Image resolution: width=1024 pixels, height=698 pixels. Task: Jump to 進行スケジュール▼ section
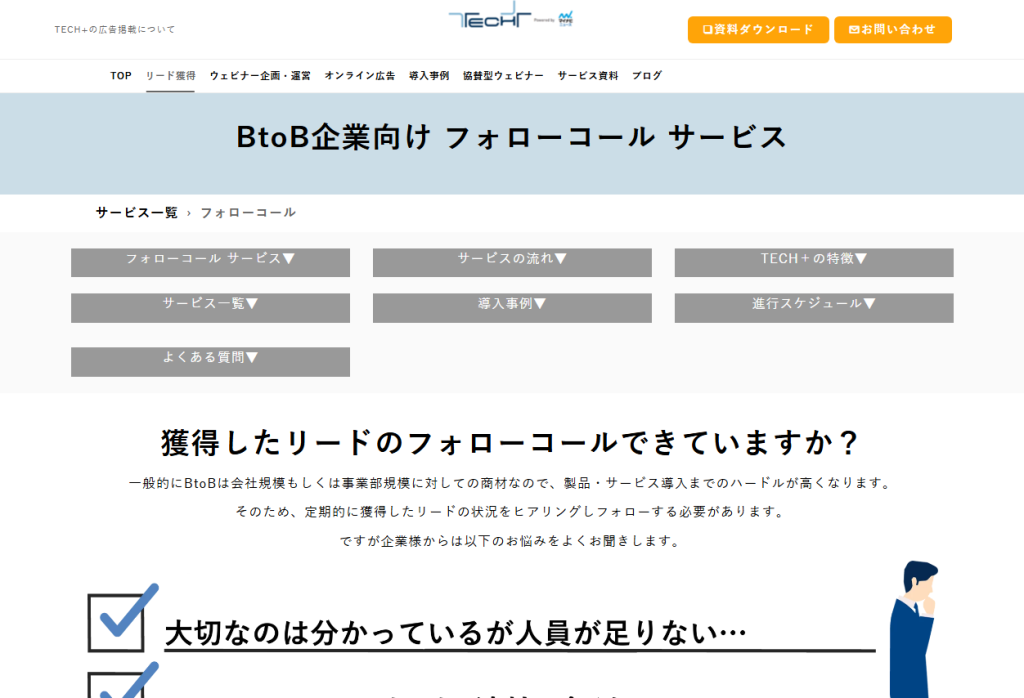click(x=813, y=307)
